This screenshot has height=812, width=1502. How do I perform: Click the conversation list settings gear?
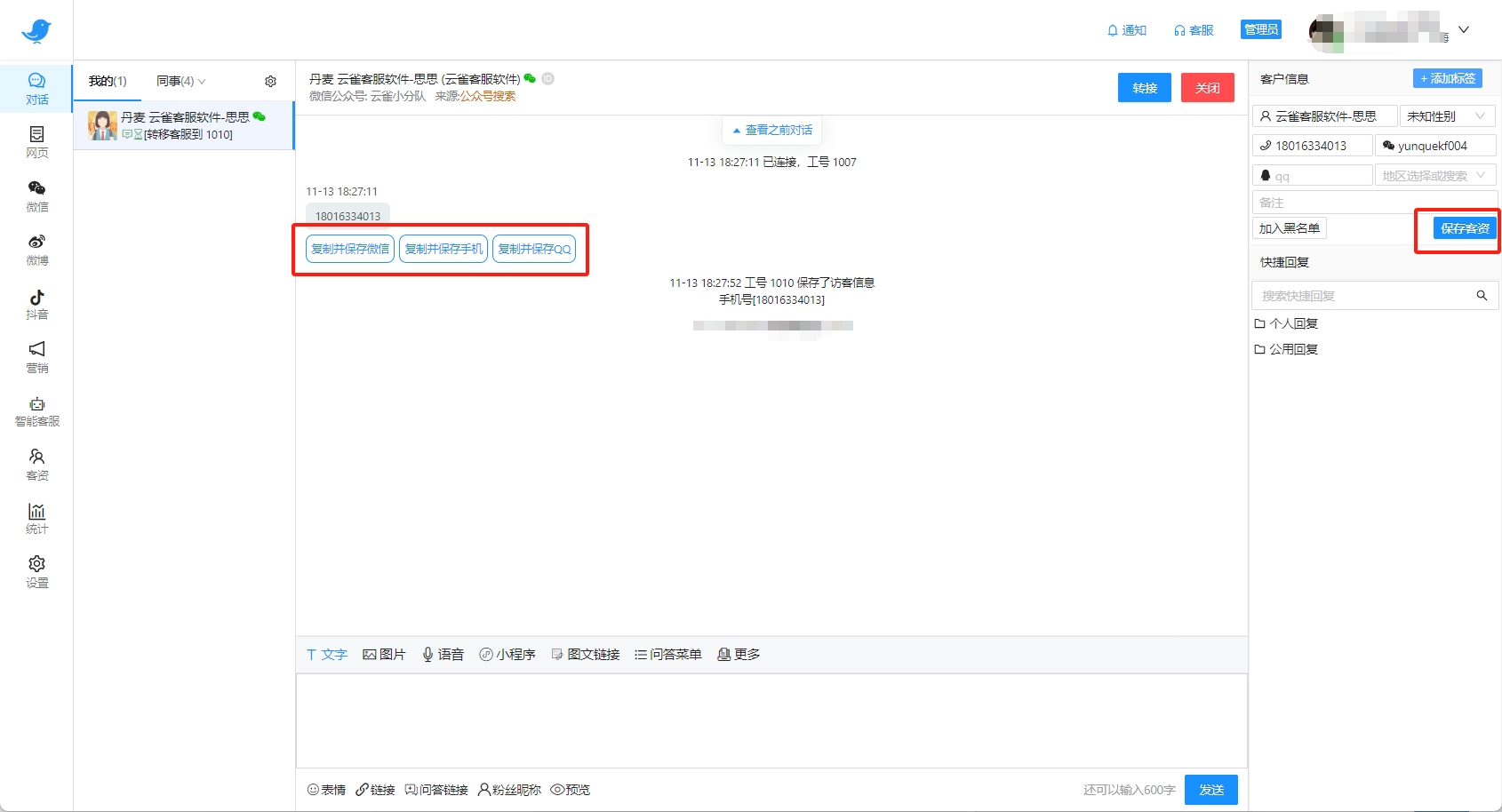(270, 82)
